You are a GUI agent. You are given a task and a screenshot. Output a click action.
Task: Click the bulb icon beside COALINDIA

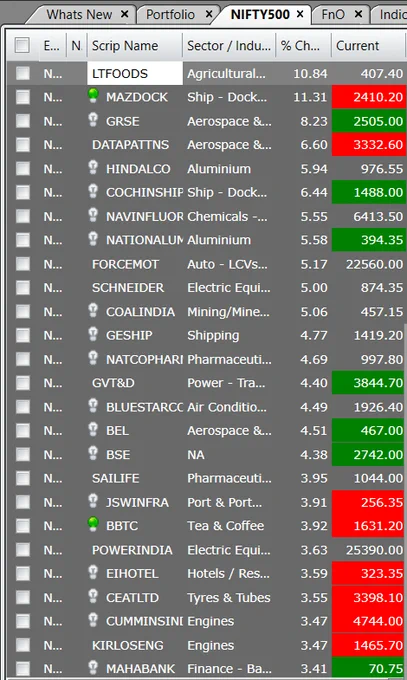(93, 310)
